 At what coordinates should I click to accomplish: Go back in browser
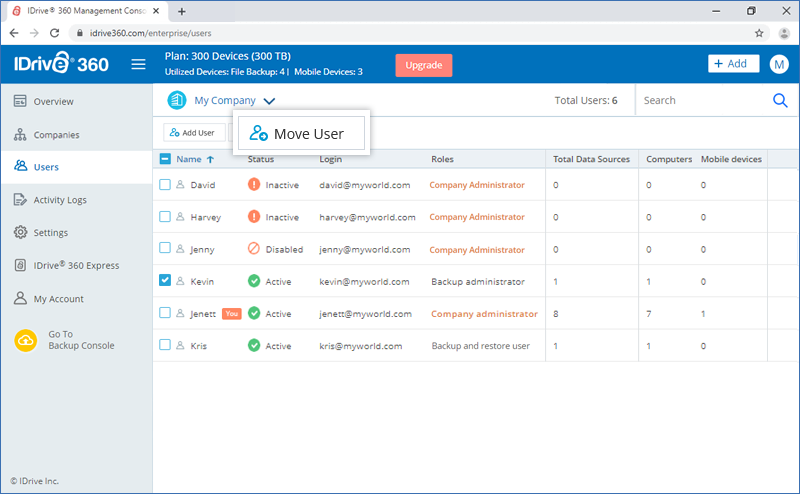[14, 33]
